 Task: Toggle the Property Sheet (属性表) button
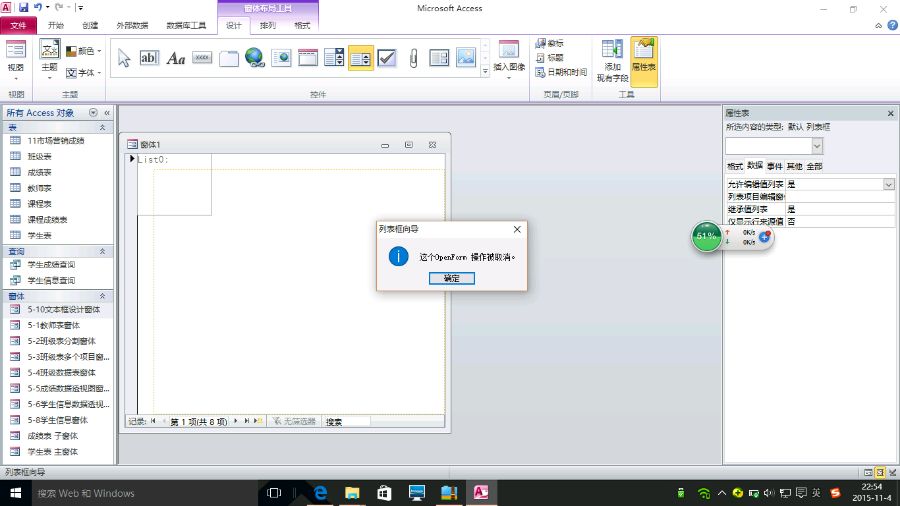644,61
